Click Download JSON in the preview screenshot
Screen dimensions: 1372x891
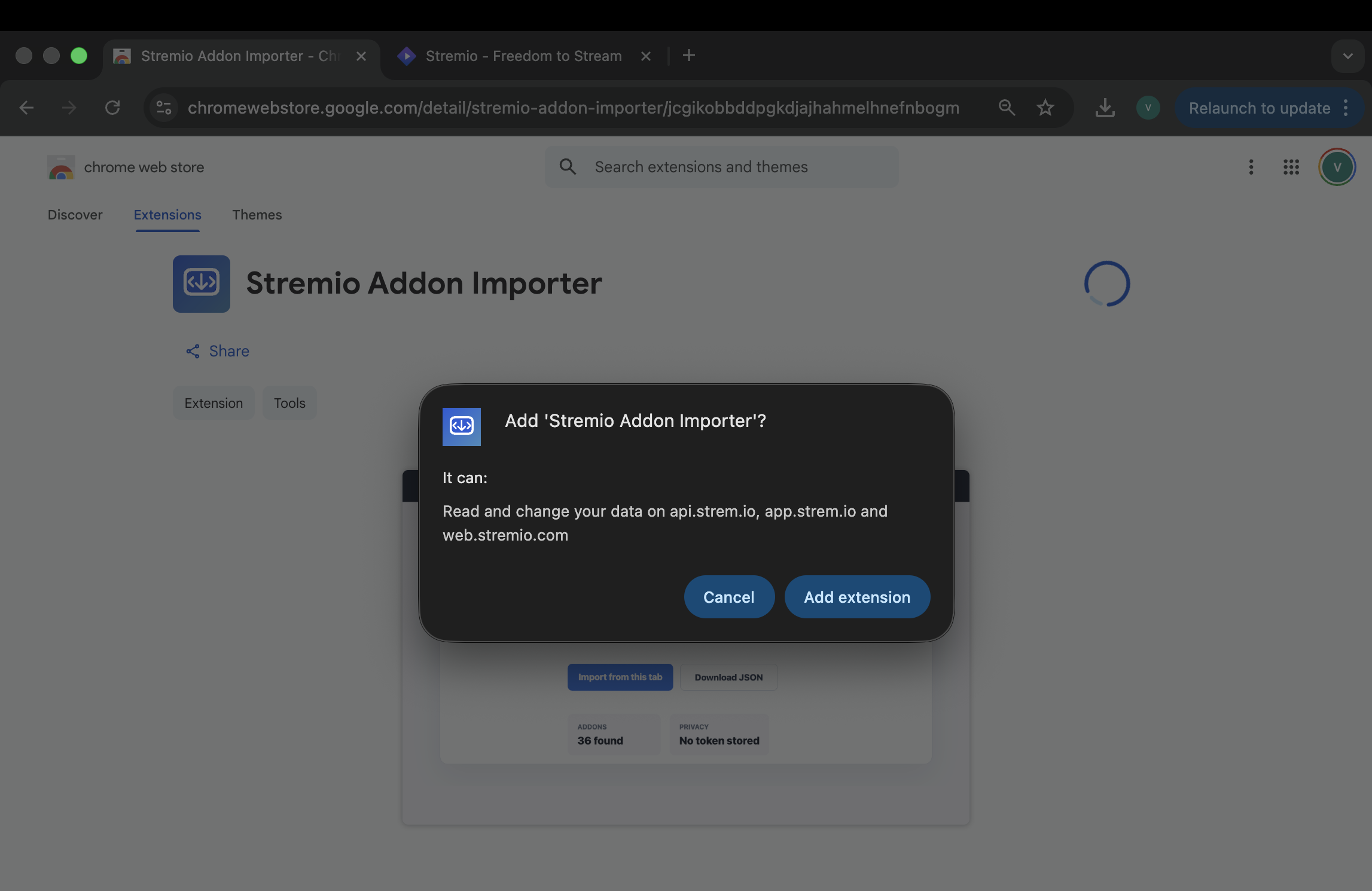[728, 677]
